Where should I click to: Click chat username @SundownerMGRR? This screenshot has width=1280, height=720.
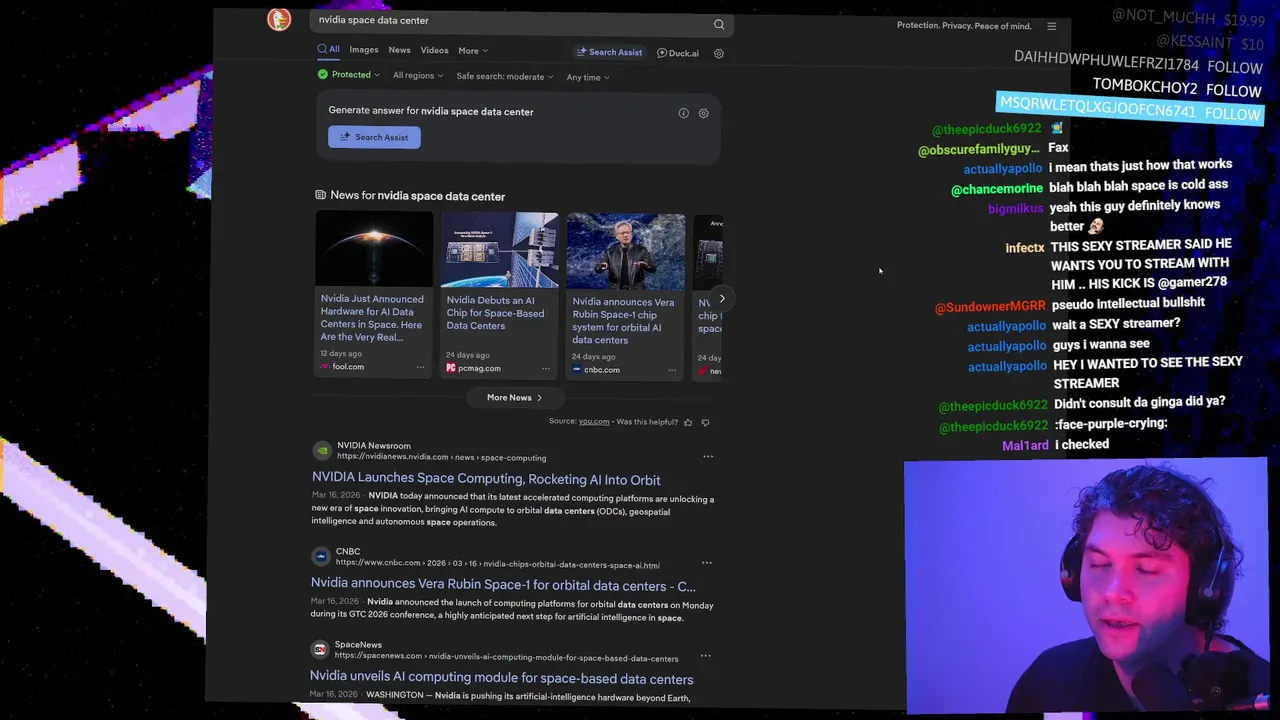click(990, 307)
